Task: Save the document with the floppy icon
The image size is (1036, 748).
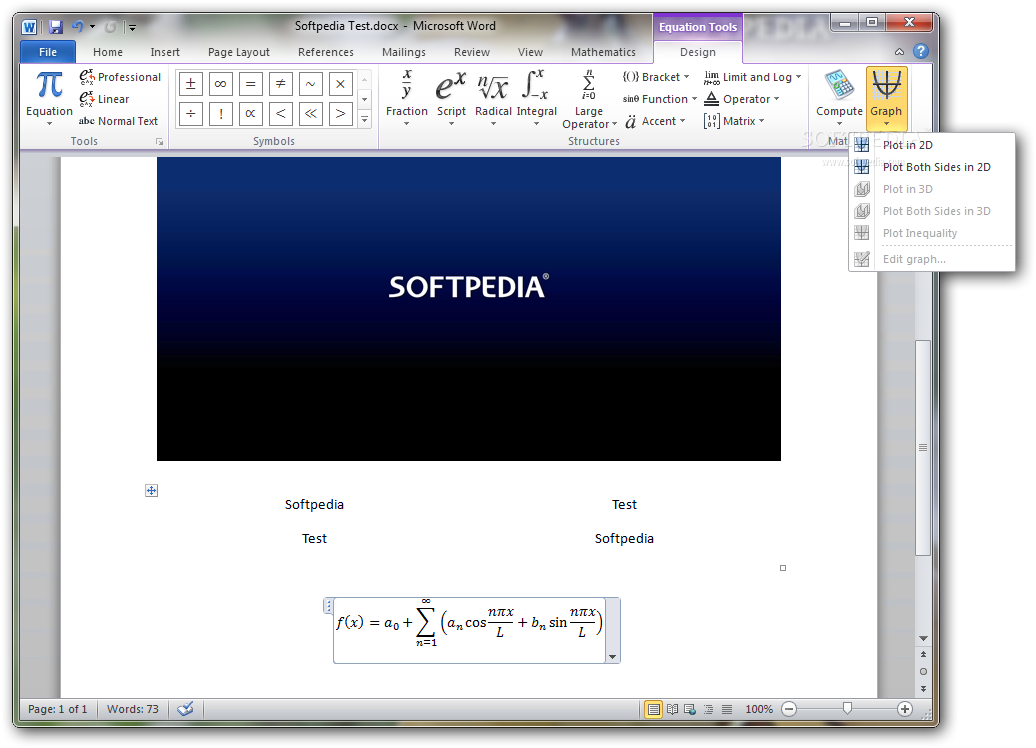Action: point(56,26)
